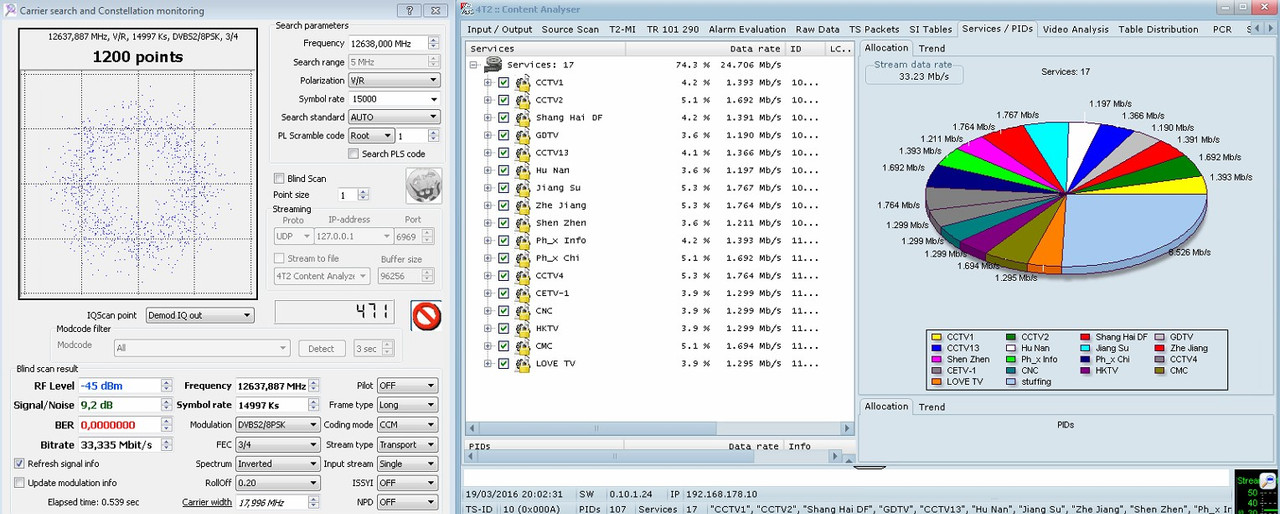Enable the Search PLS code checkbox
The width and height of the screenshot is (1280, 514).
click(x=353, y=154)
